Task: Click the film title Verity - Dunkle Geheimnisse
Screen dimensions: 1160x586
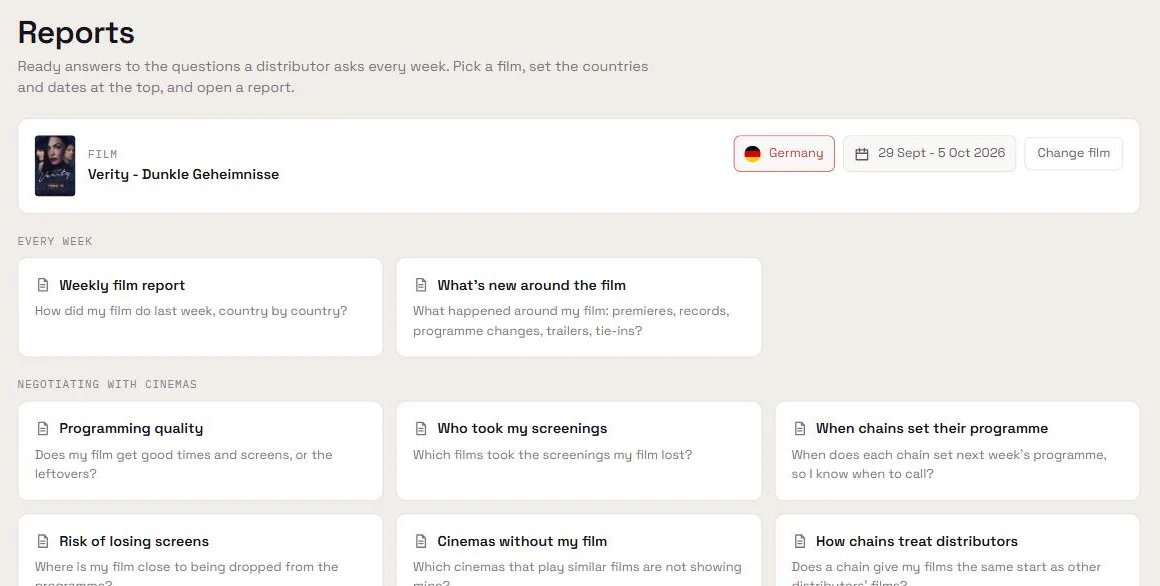Action: tap(183, 175)
